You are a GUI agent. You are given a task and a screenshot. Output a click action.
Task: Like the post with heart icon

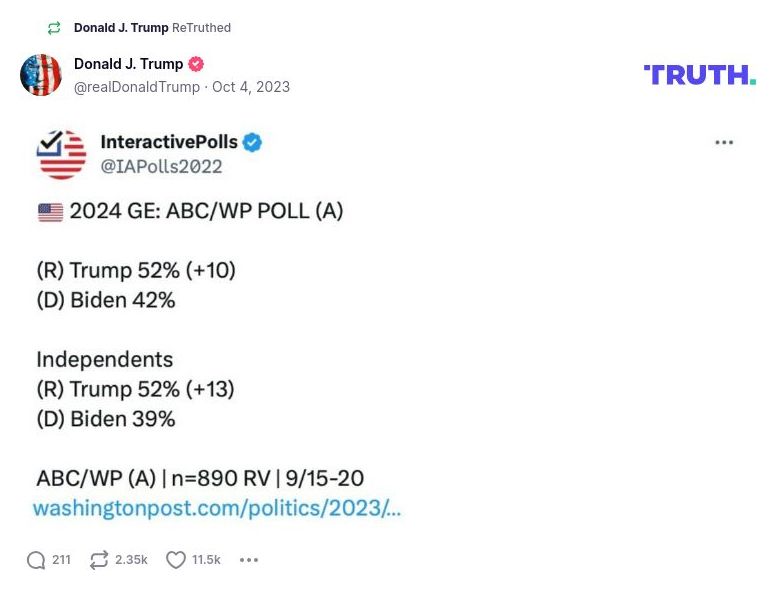(176, 560)
